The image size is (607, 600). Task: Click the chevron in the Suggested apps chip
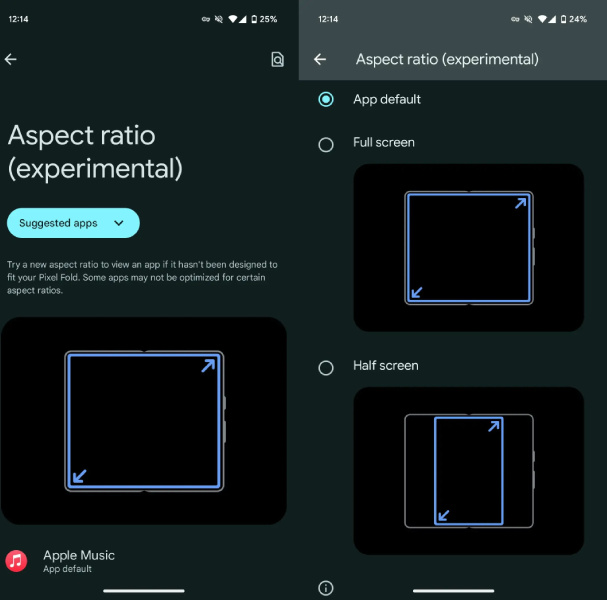tap(119, 223)
